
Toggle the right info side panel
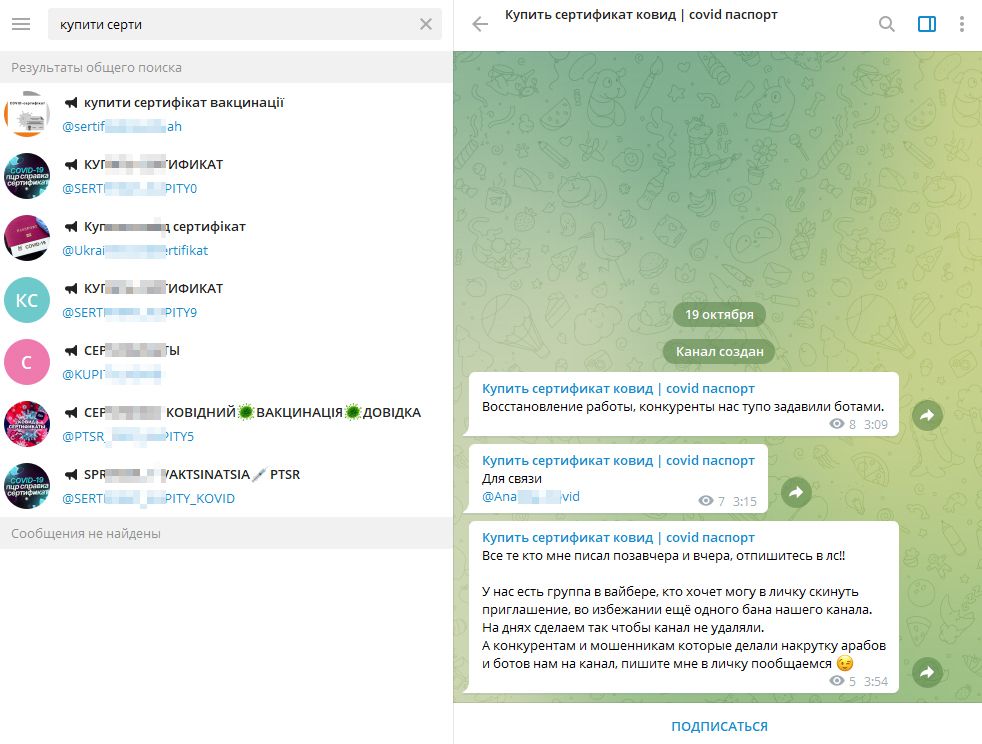[927, 24]
